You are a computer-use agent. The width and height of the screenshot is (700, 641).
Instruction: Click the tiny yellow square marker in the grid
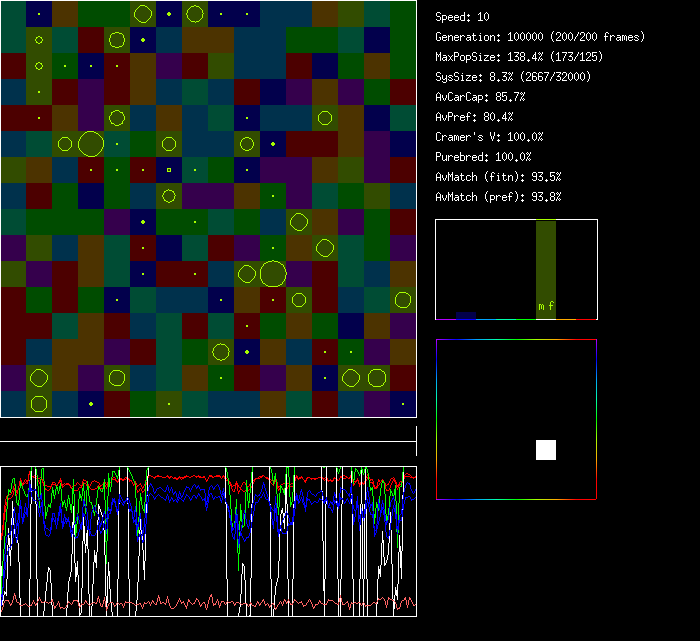click(169, 169)
